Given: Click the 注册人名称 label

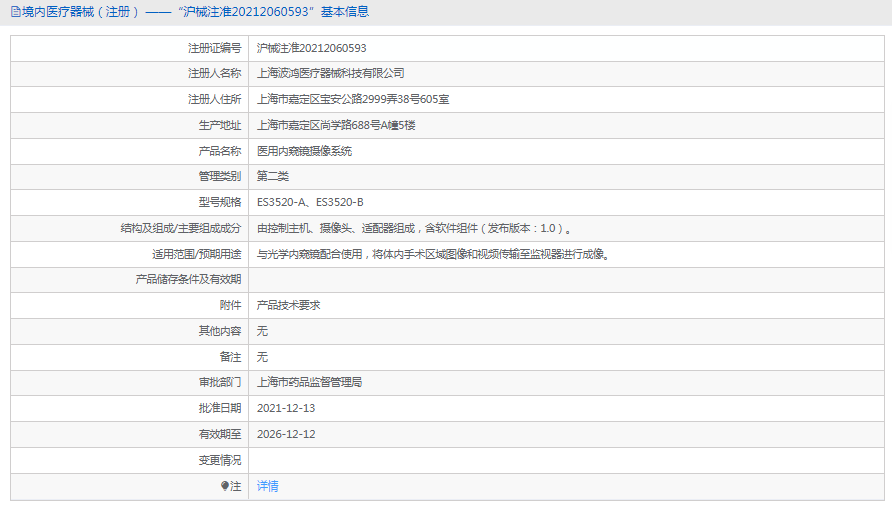Looking at the screenshot, I should (214, 73).
